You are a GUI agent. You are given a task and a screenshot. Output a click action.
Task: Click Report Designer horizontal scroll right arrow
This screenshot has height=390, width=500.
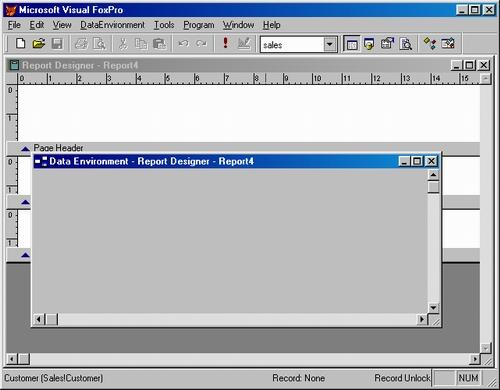pyautogui.click(x=475, y=359)
